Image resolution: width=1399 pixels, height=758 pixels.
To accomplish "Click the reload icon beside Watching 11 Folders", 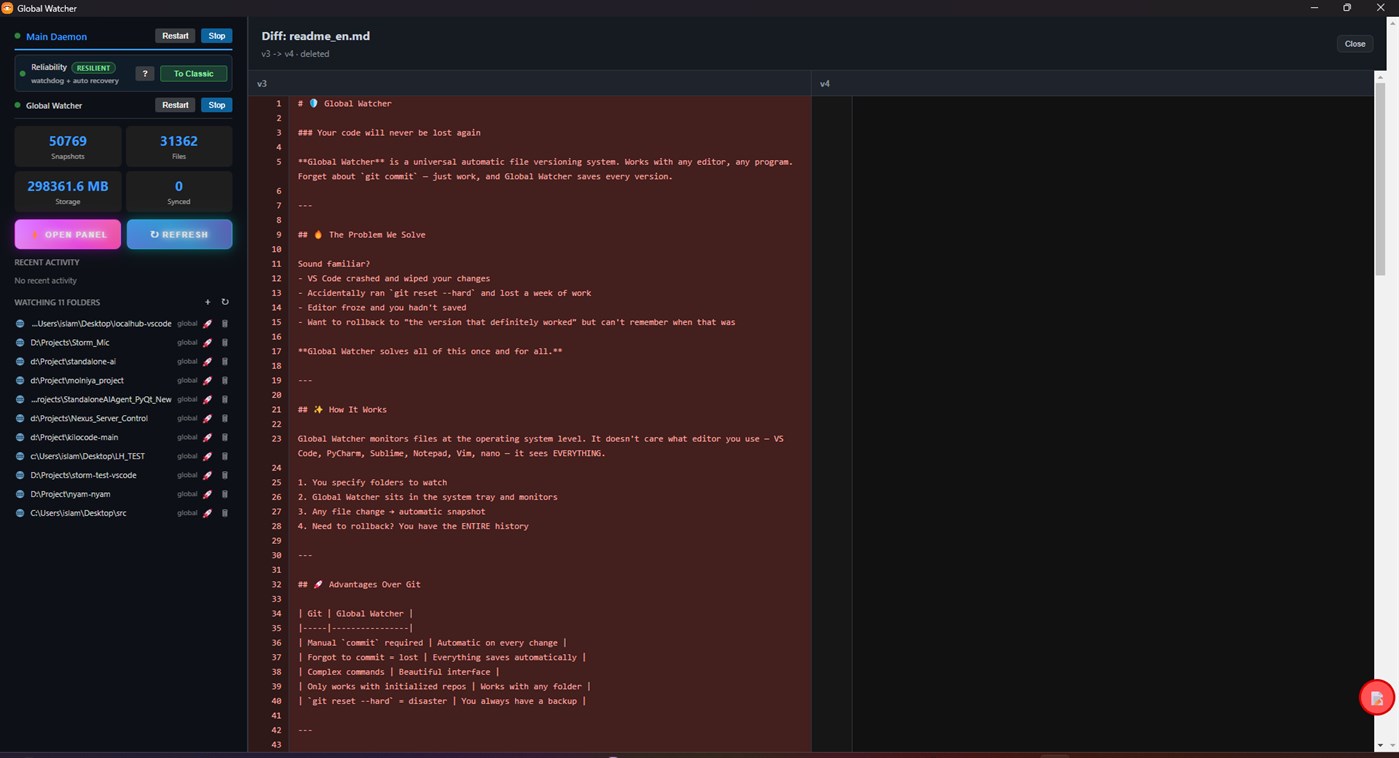I will [x=225, y=302].
